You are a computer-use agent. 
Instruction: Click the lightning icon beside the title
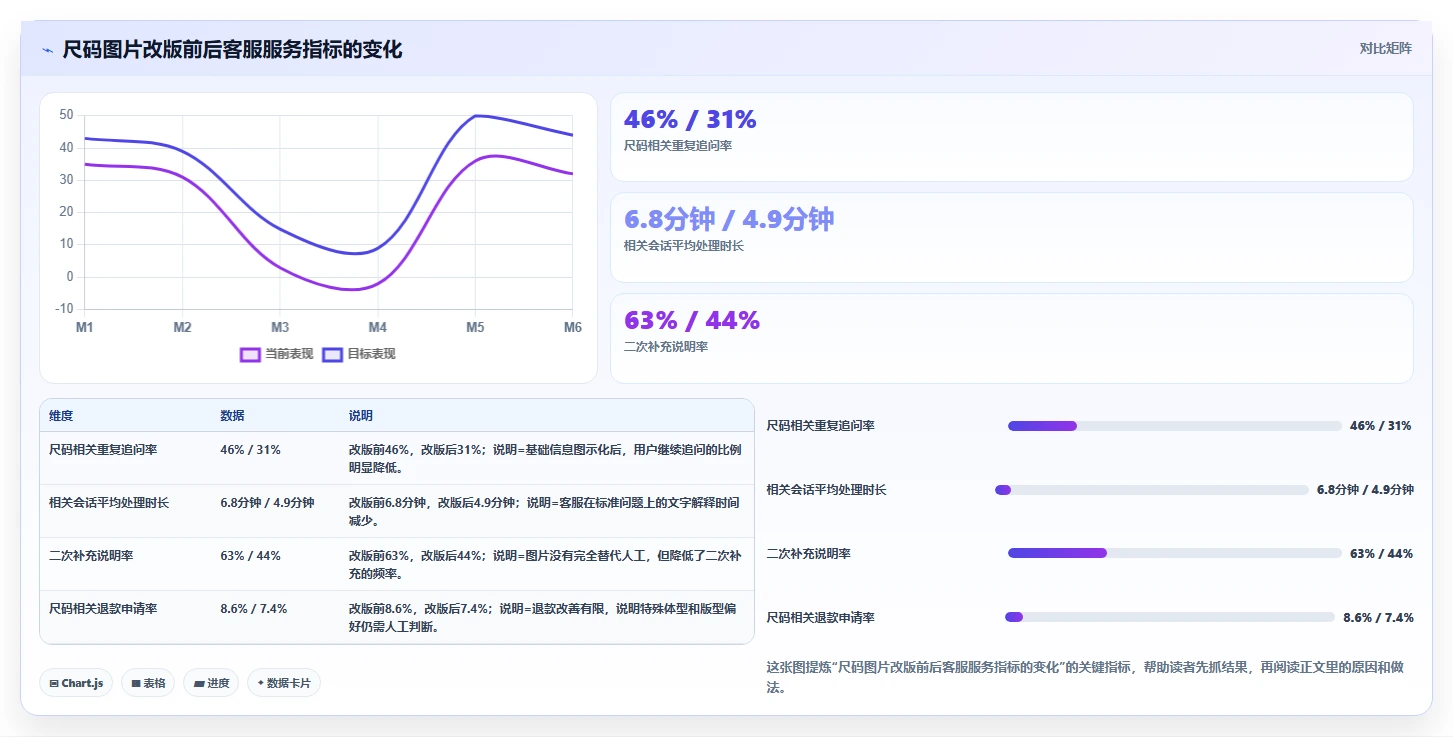pos(47,50)
